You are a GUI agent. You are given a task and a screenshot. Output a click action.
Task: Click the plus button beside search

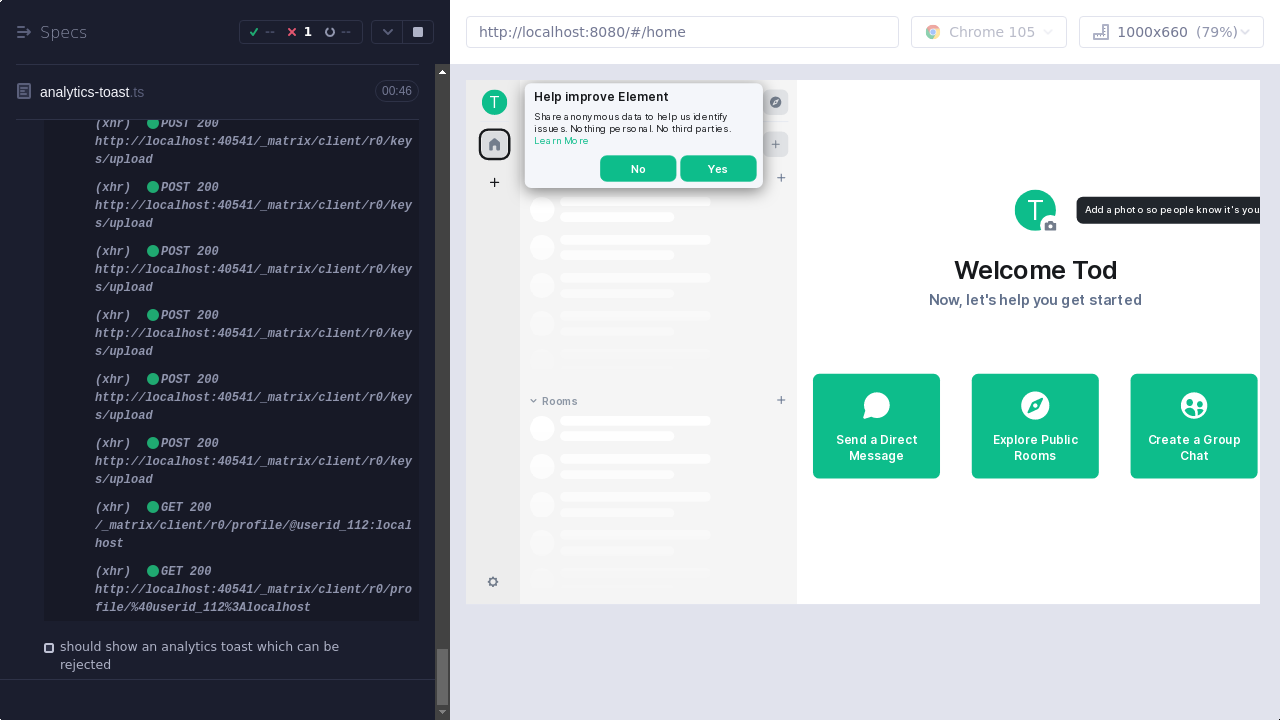pyautogui.click(x=775, y=144)
